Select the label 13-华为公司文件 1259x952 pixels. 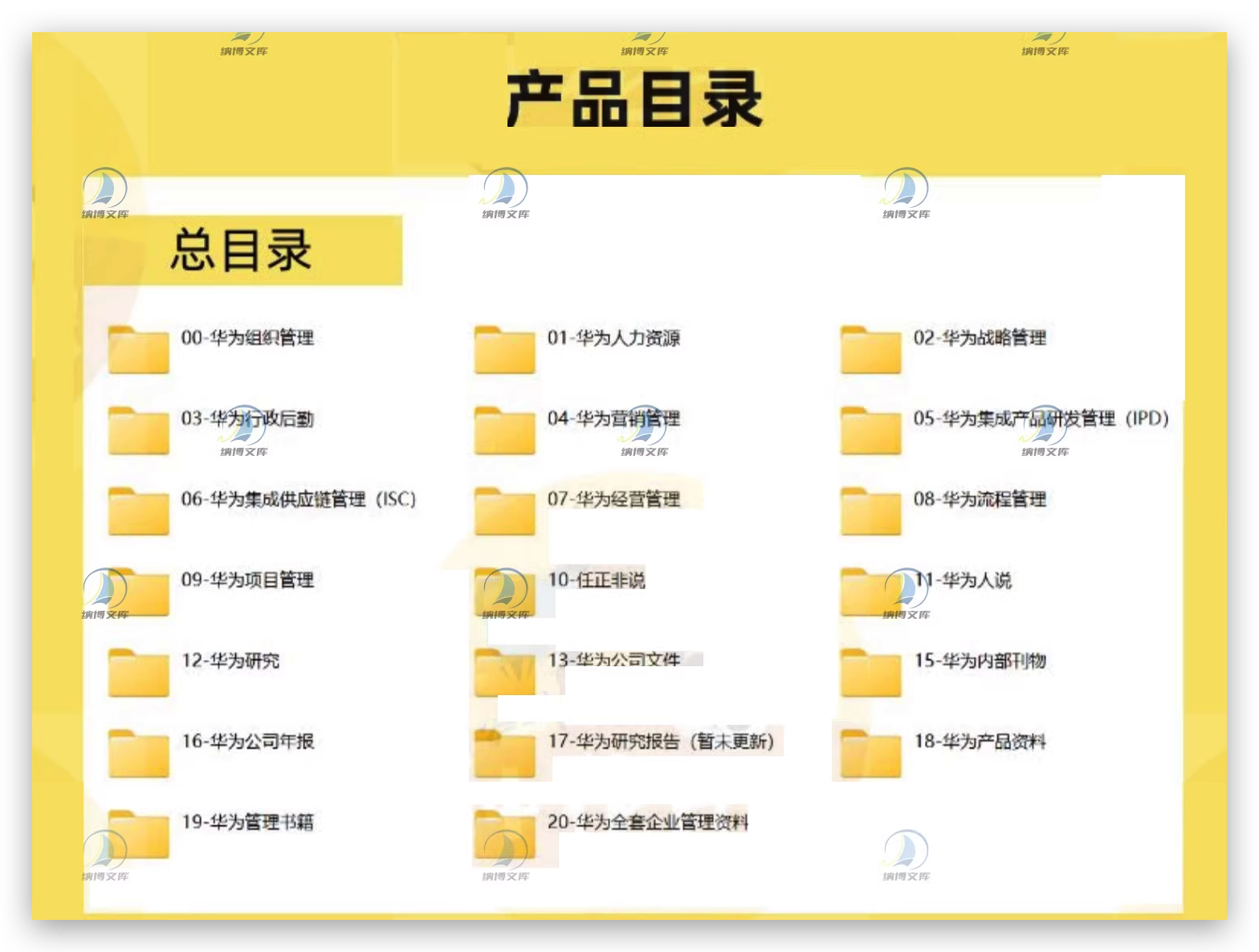click(x=613, y=660)
